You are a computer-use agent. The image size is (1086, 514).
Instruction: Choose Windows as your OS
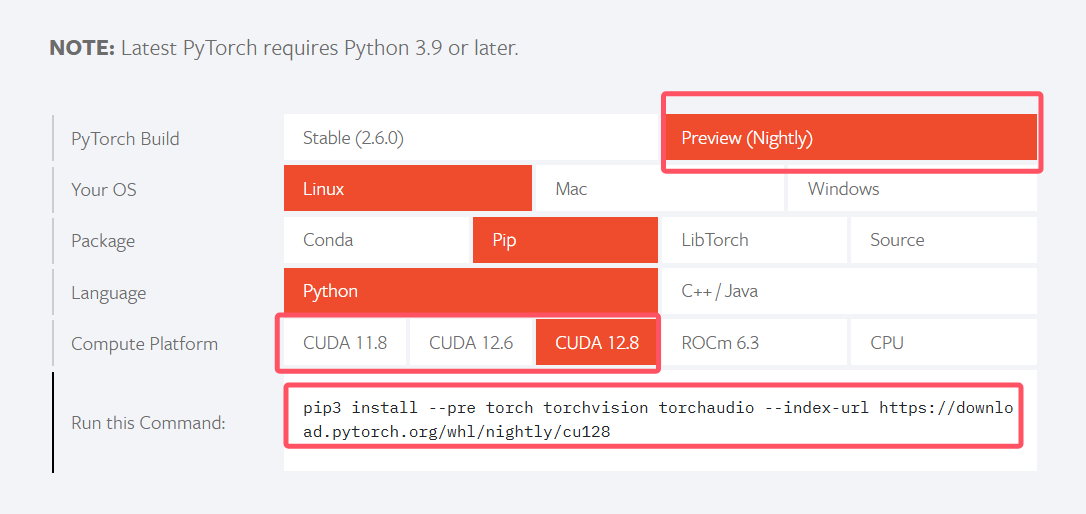[x=912, y=188]
